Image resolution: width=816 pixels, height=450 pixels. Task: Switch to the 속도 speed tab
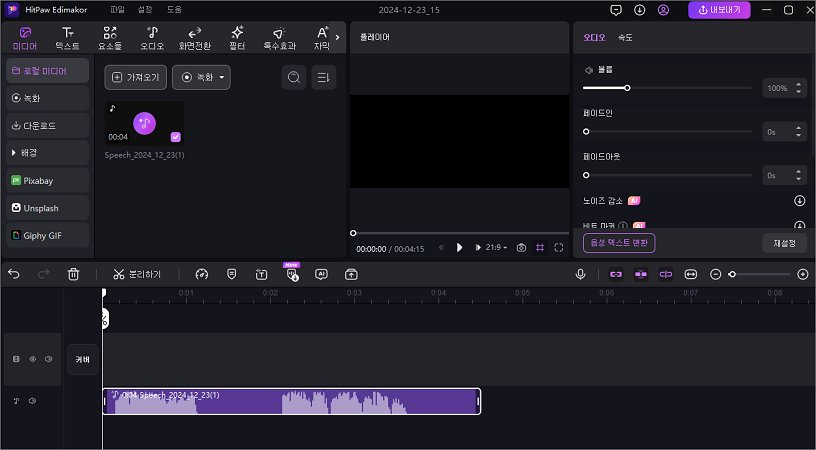(x=625, y=37)
